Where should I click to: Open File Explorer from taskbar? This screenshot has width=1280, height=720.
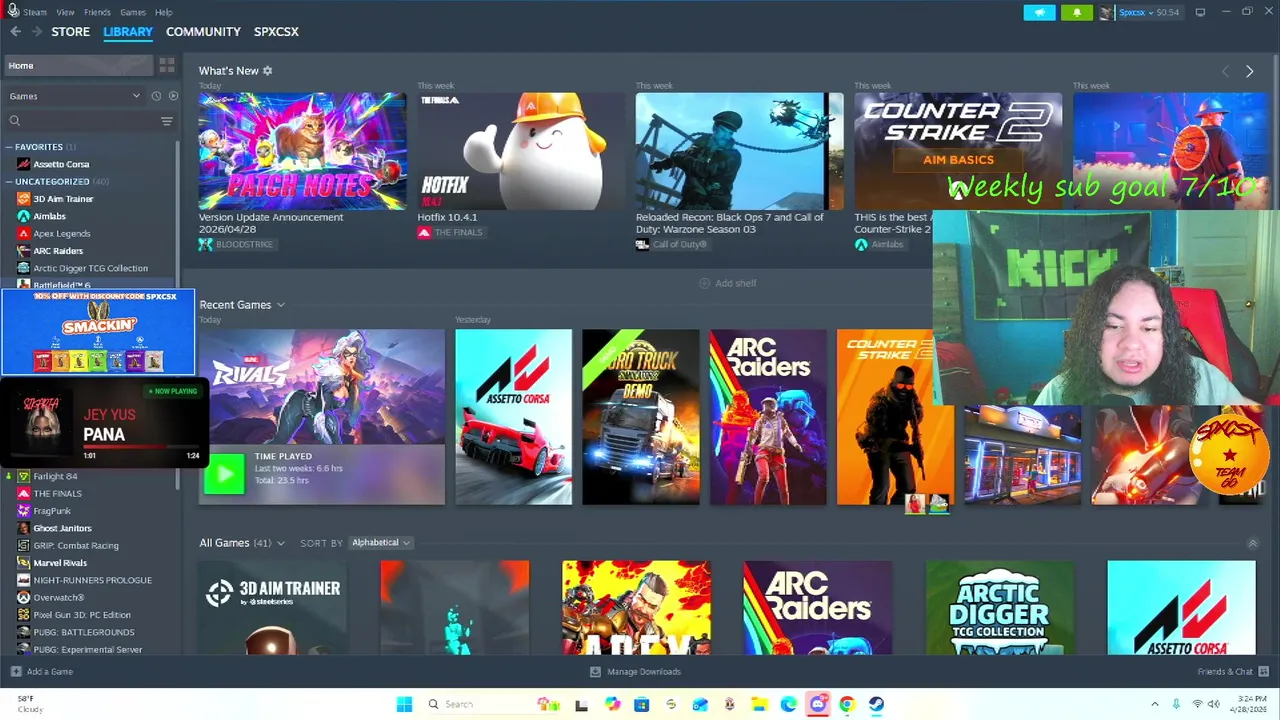click(x=759, y=704)
